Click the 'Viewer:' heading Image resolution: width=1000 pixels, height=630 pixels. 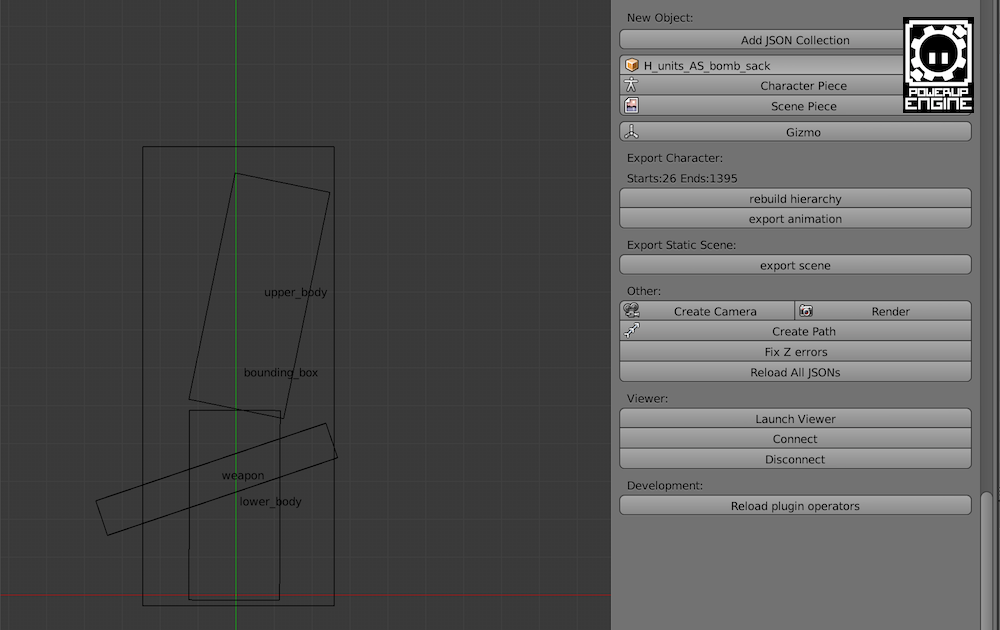click(x=647, y=398)
